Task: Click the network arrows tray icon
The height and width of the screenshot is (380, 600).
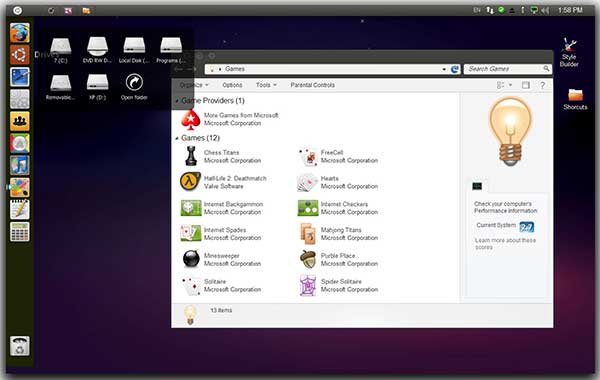Action: [490, 10]
